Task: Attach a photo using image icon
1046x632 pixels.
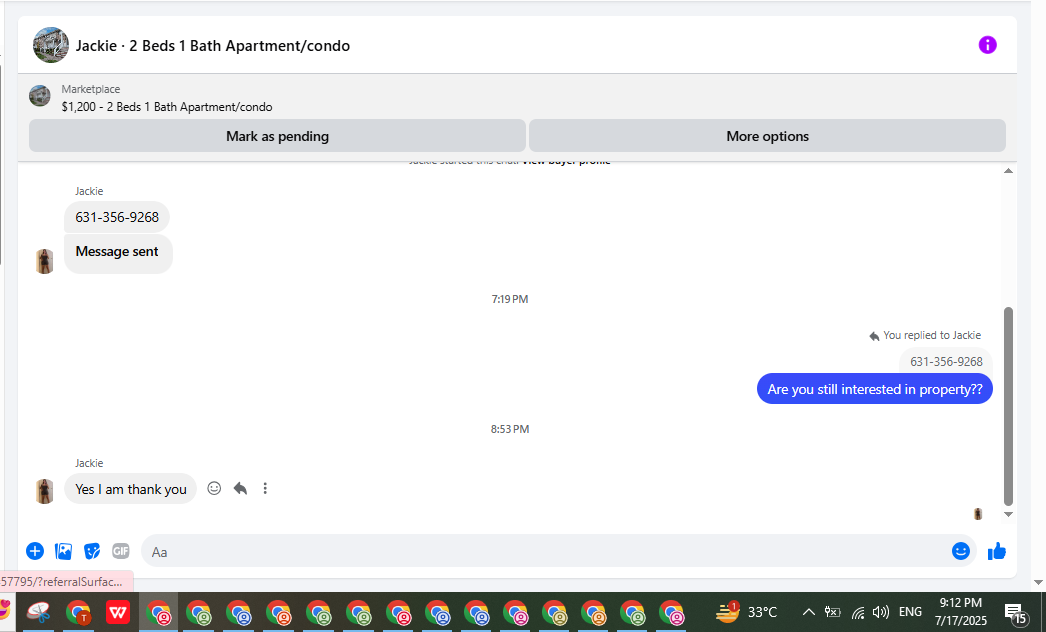Action: [63, 551]
